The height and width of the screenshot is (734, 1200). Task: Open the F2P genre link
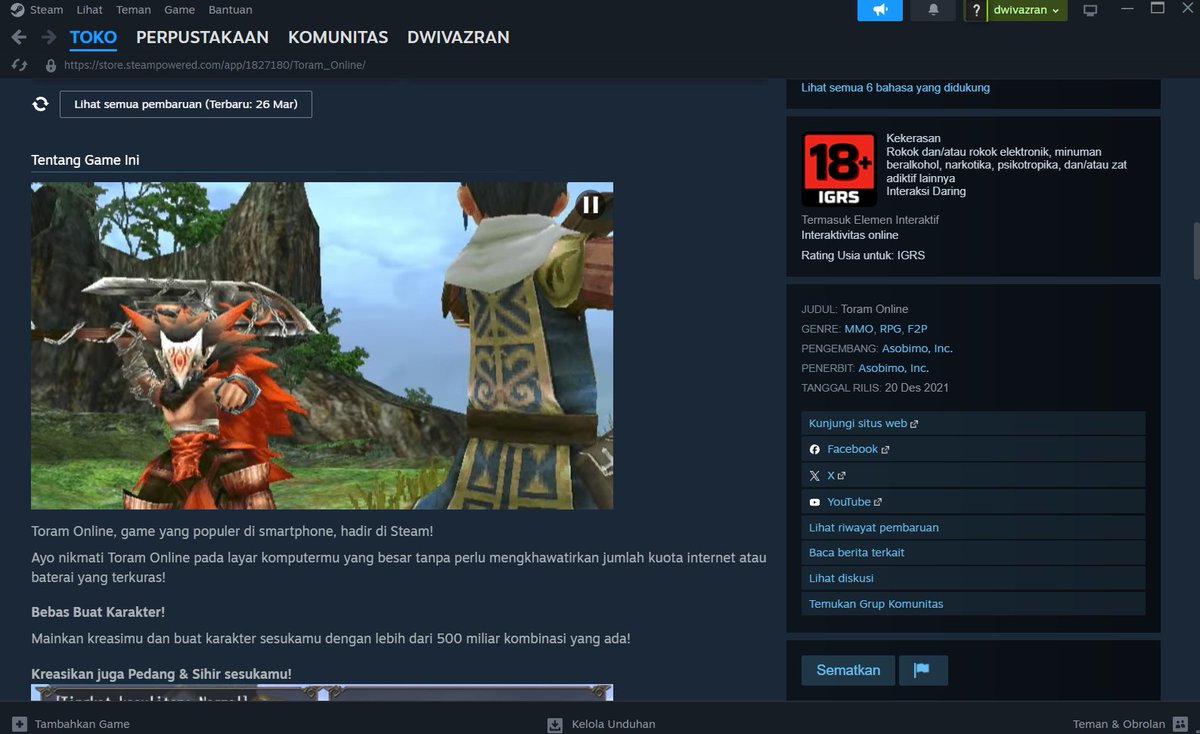tap(917, 329)
